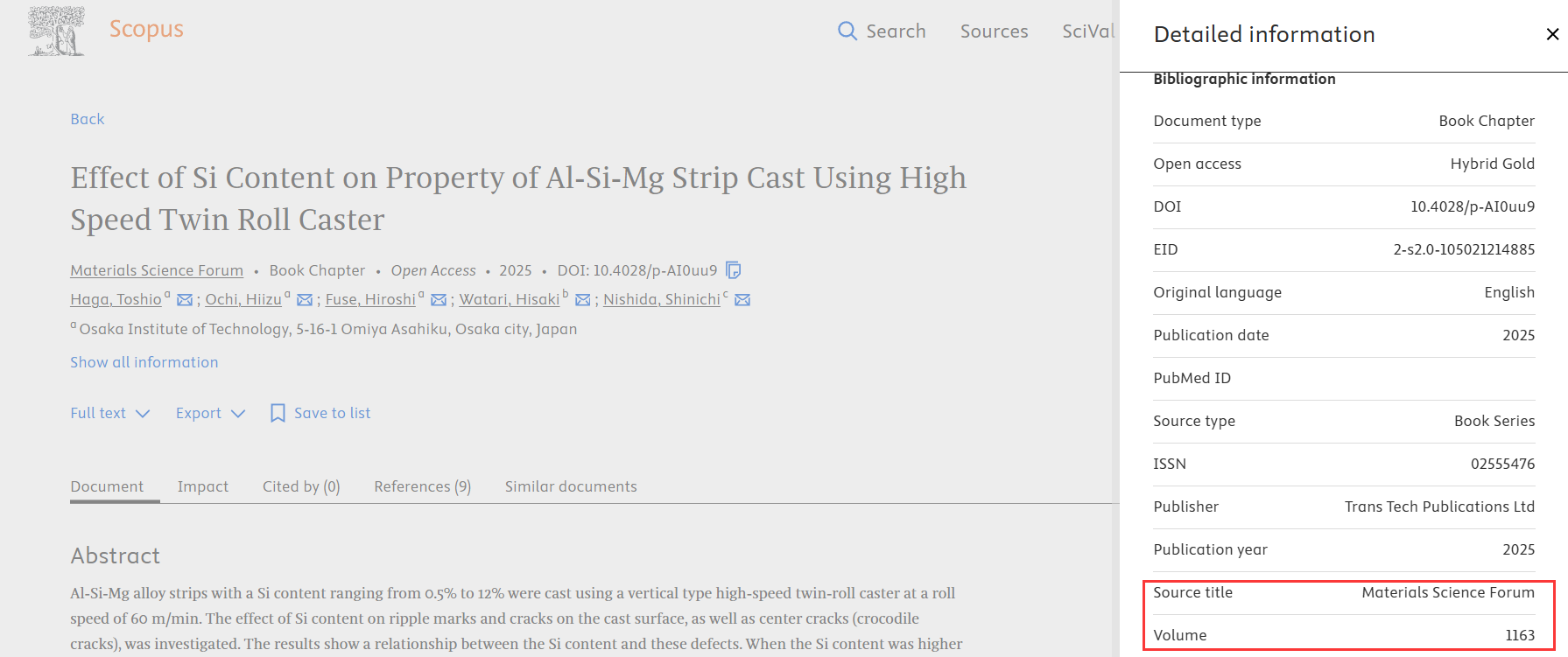
Task: Switch to the Impact tab
Action: [x=203, y=486]
